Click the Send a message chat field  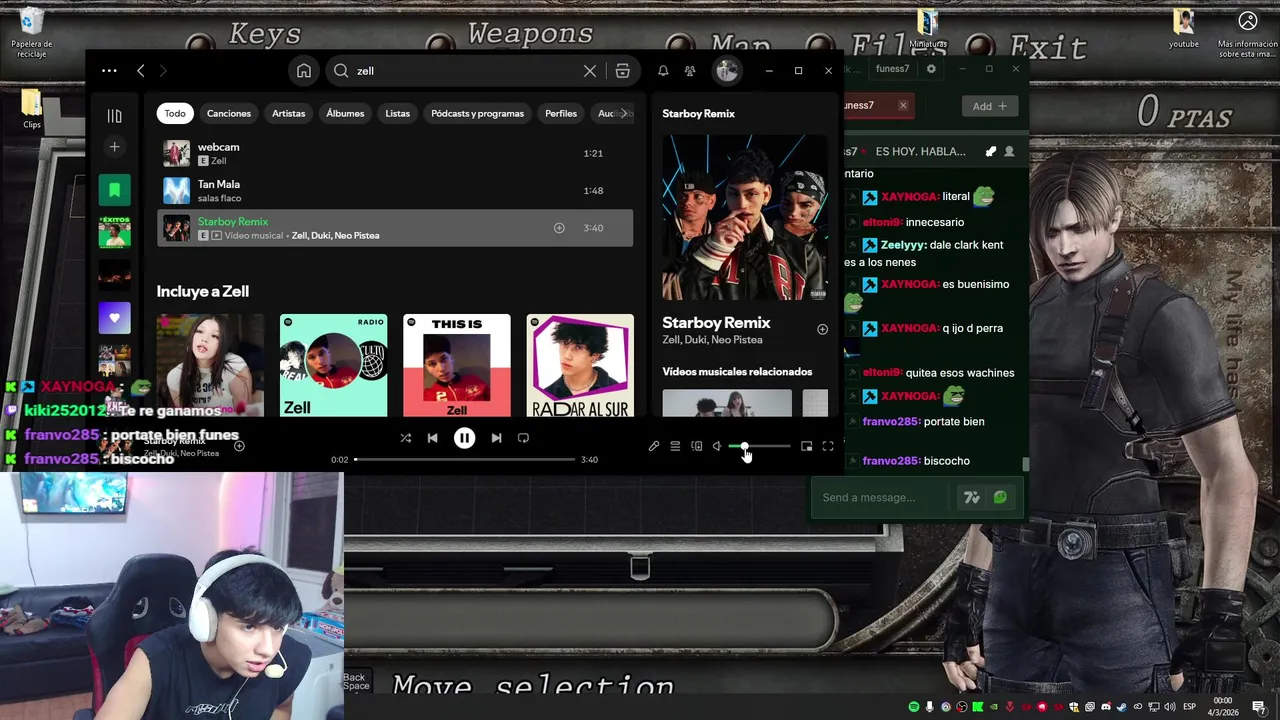tap(882, 497)
